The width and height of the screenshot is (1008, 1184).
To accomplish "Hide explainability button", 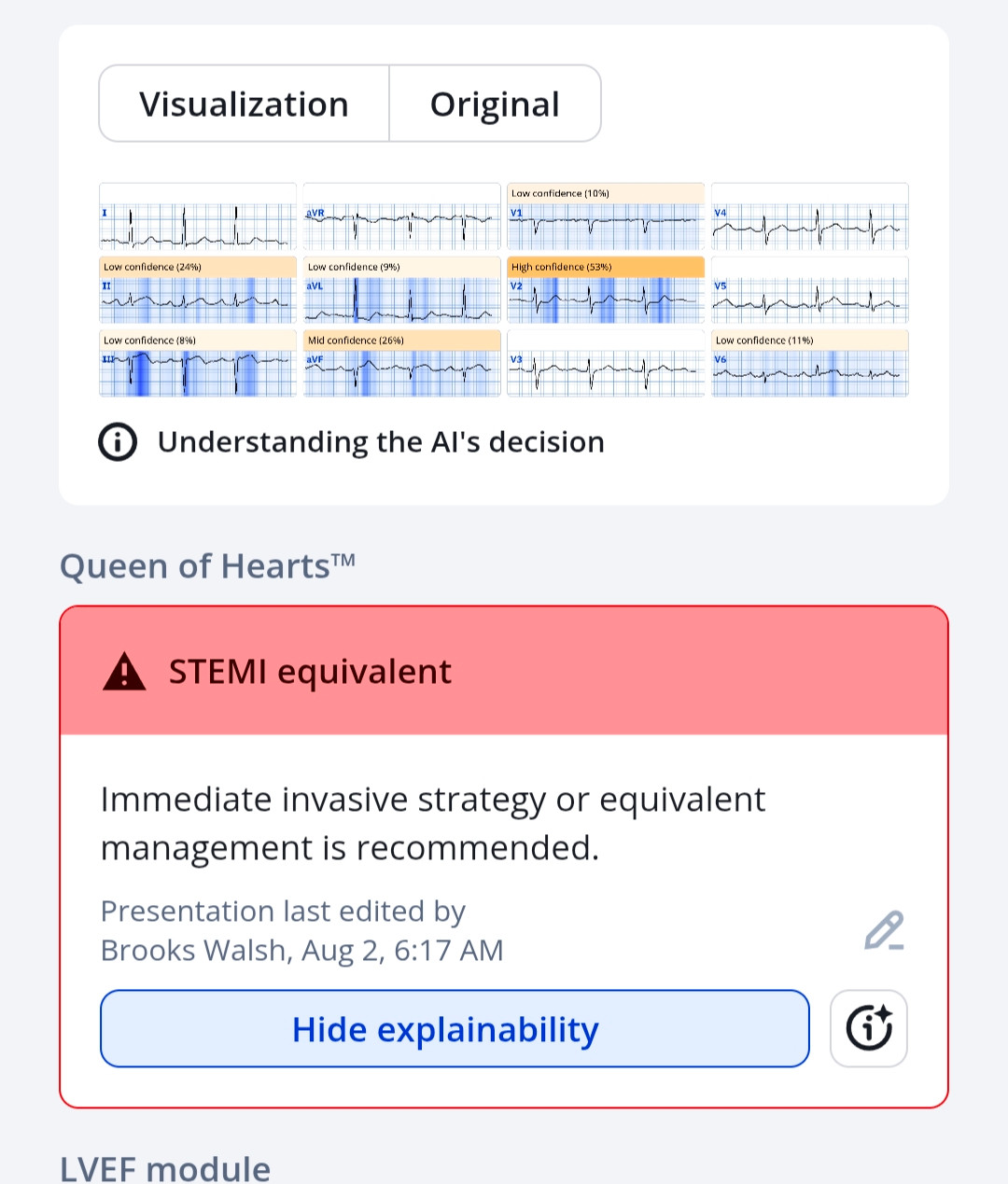I will click(x=455, y=1028).
